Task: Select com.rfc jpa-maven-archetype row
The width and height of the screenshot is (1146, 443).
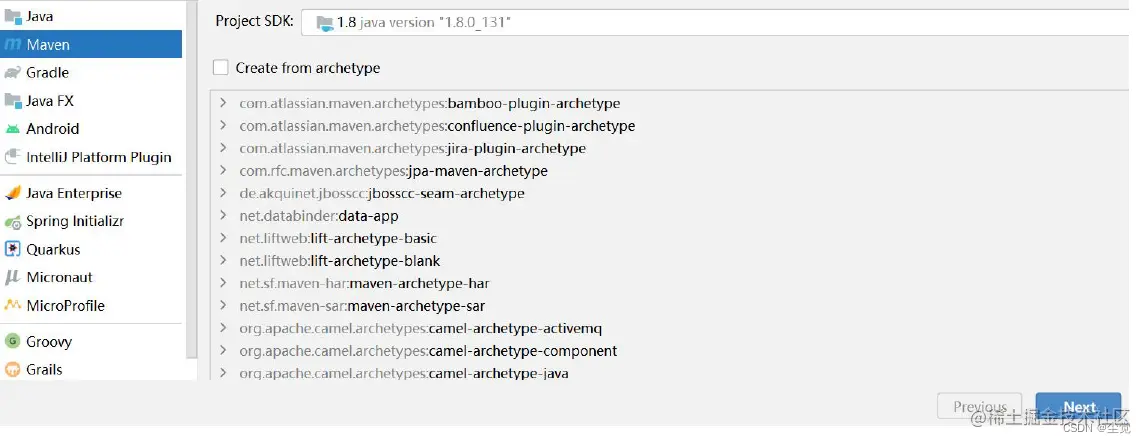Action: tap(393, 171)
